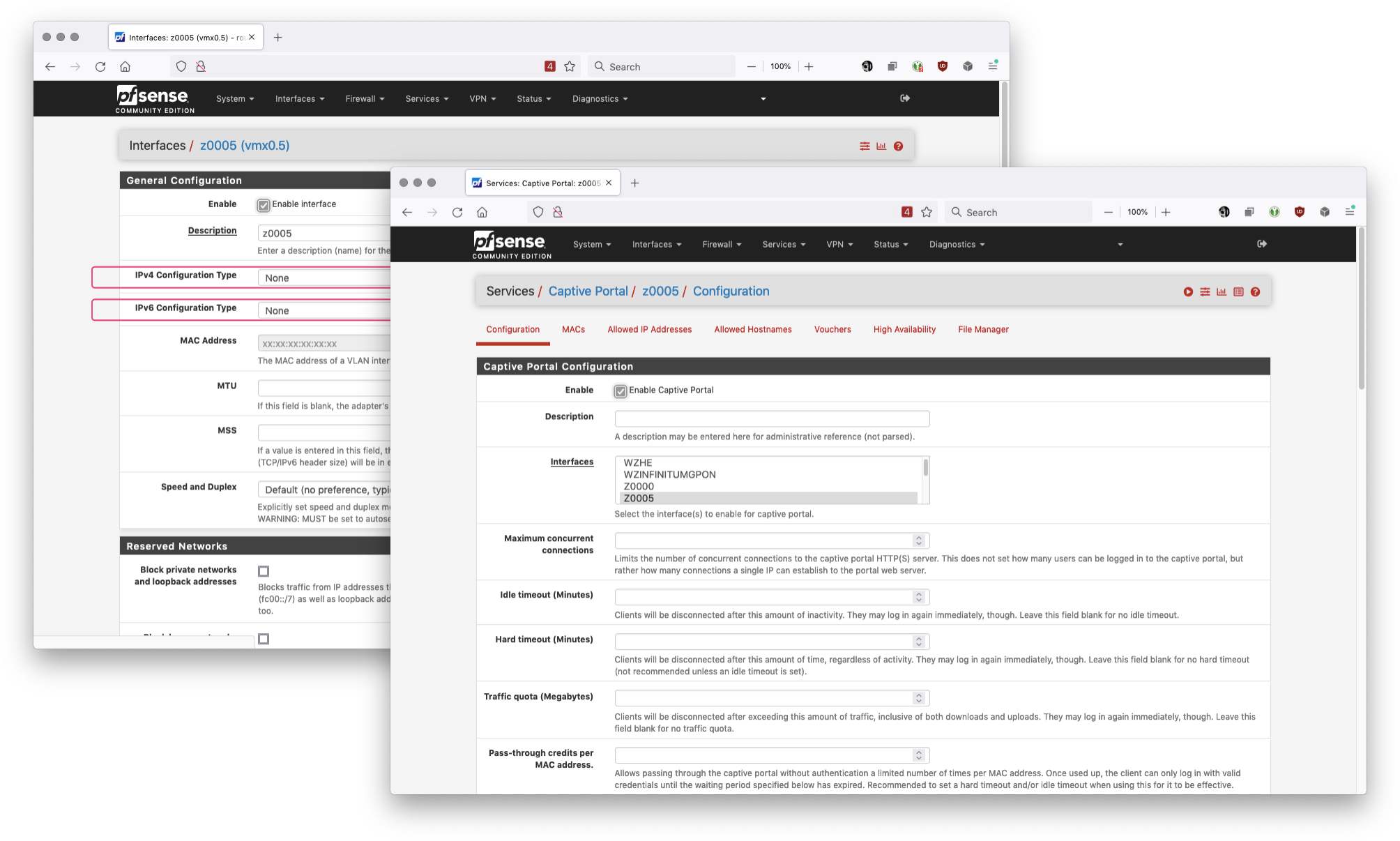The height and width of the screenshot is (841, 1400).
Task: Click the help question mark in Captive Portal
Action: pyautogui.click(x=1255, y=292)
